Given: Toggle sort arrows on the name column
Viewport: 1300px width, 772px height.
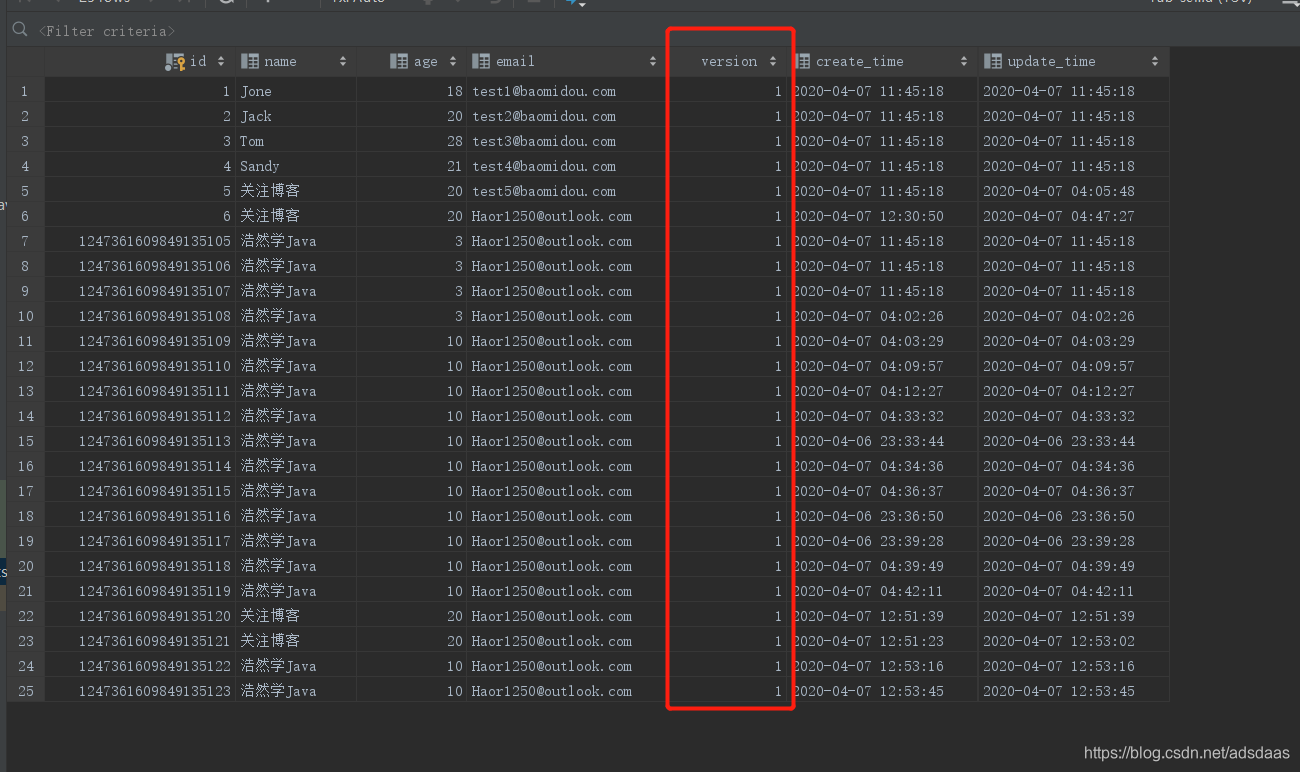Looking at the screenshot, I should coord(343,62).
